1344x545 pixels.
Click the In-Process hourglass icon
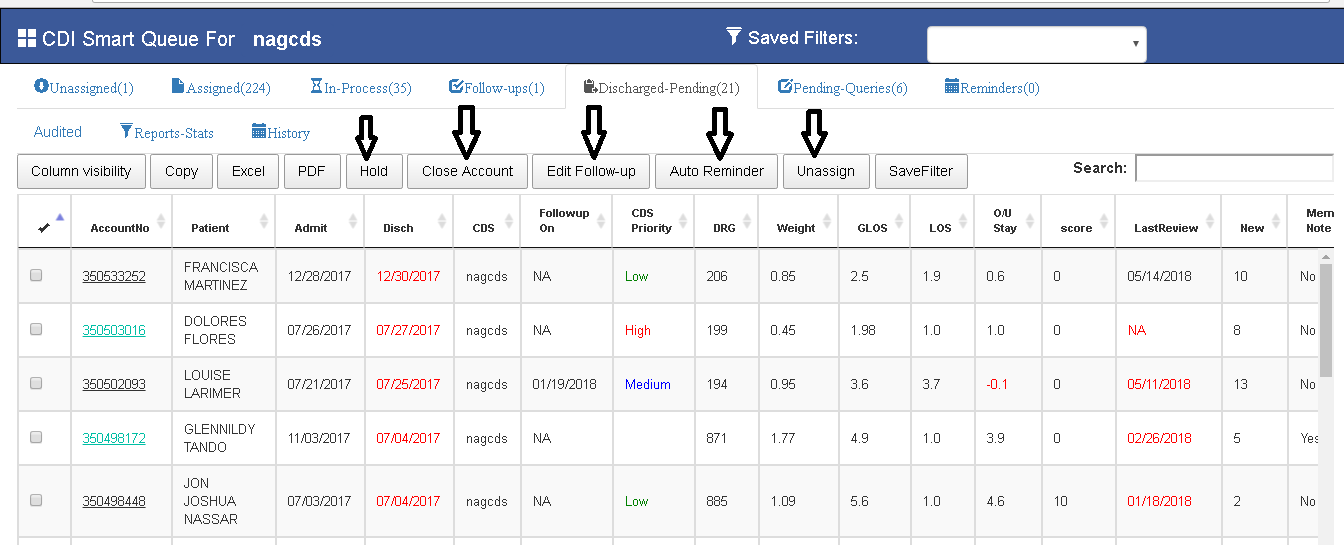click(316, 87)
